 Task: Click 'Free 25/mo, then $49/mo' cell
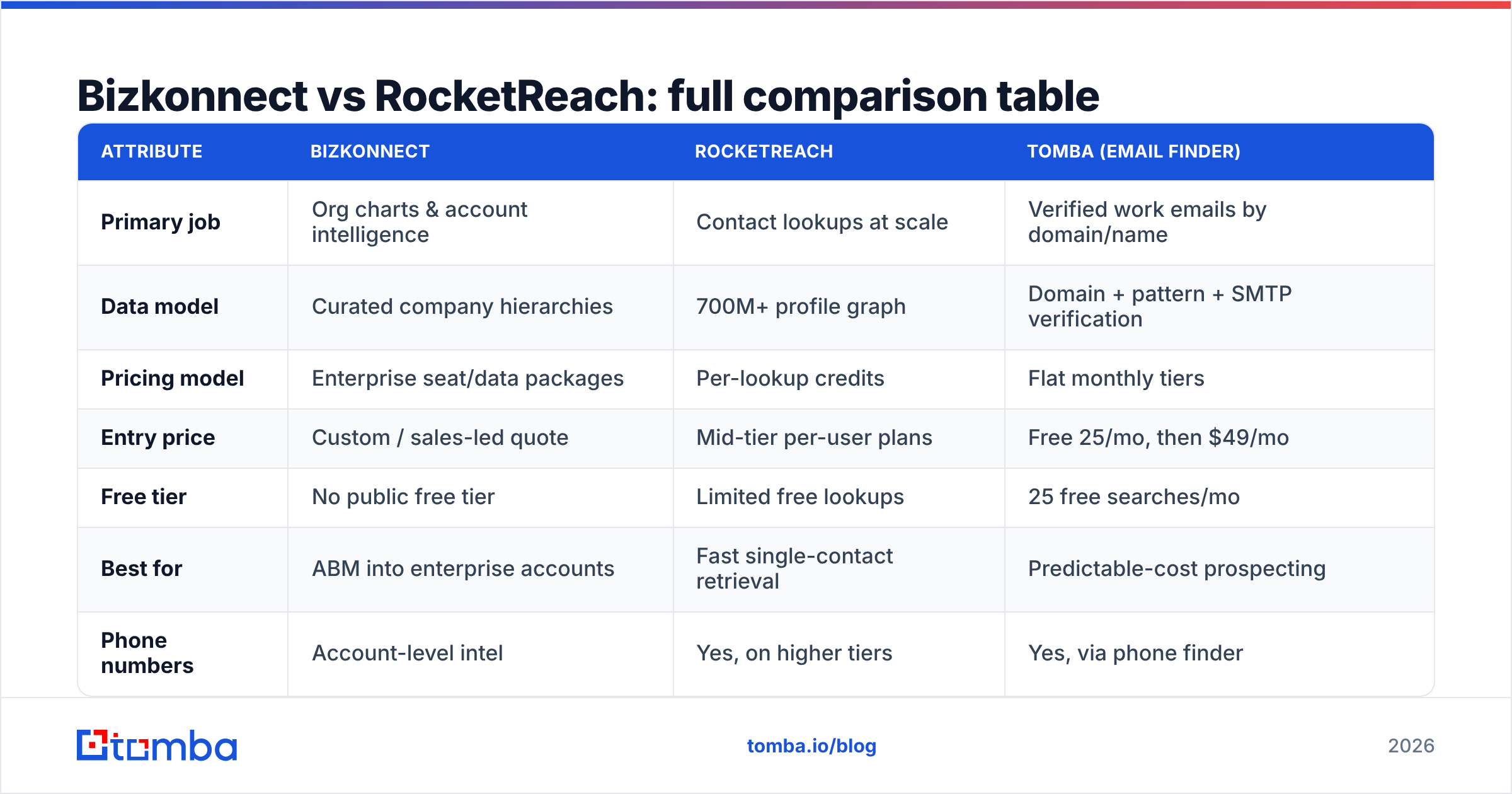point(1219,439)
